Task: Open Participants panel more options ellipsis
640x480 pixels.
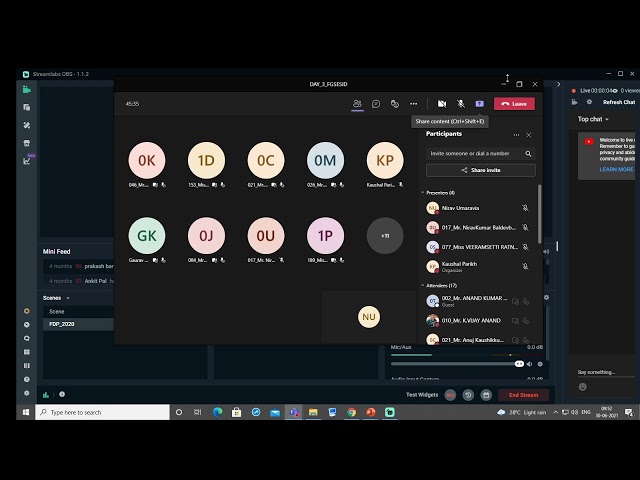Action: coord(516,135)
